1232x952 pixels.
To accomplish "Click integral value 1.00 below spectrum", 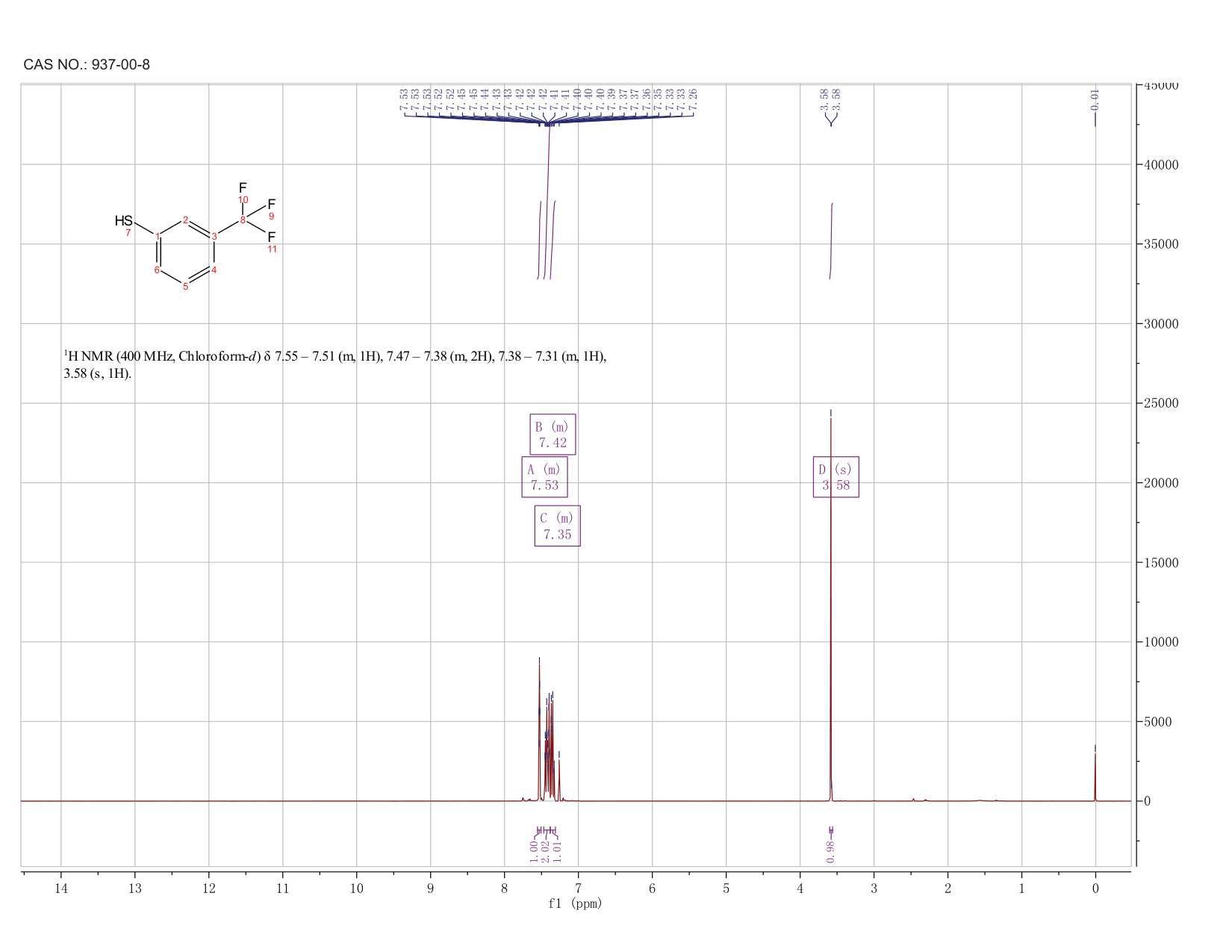I will click(535, 851).
